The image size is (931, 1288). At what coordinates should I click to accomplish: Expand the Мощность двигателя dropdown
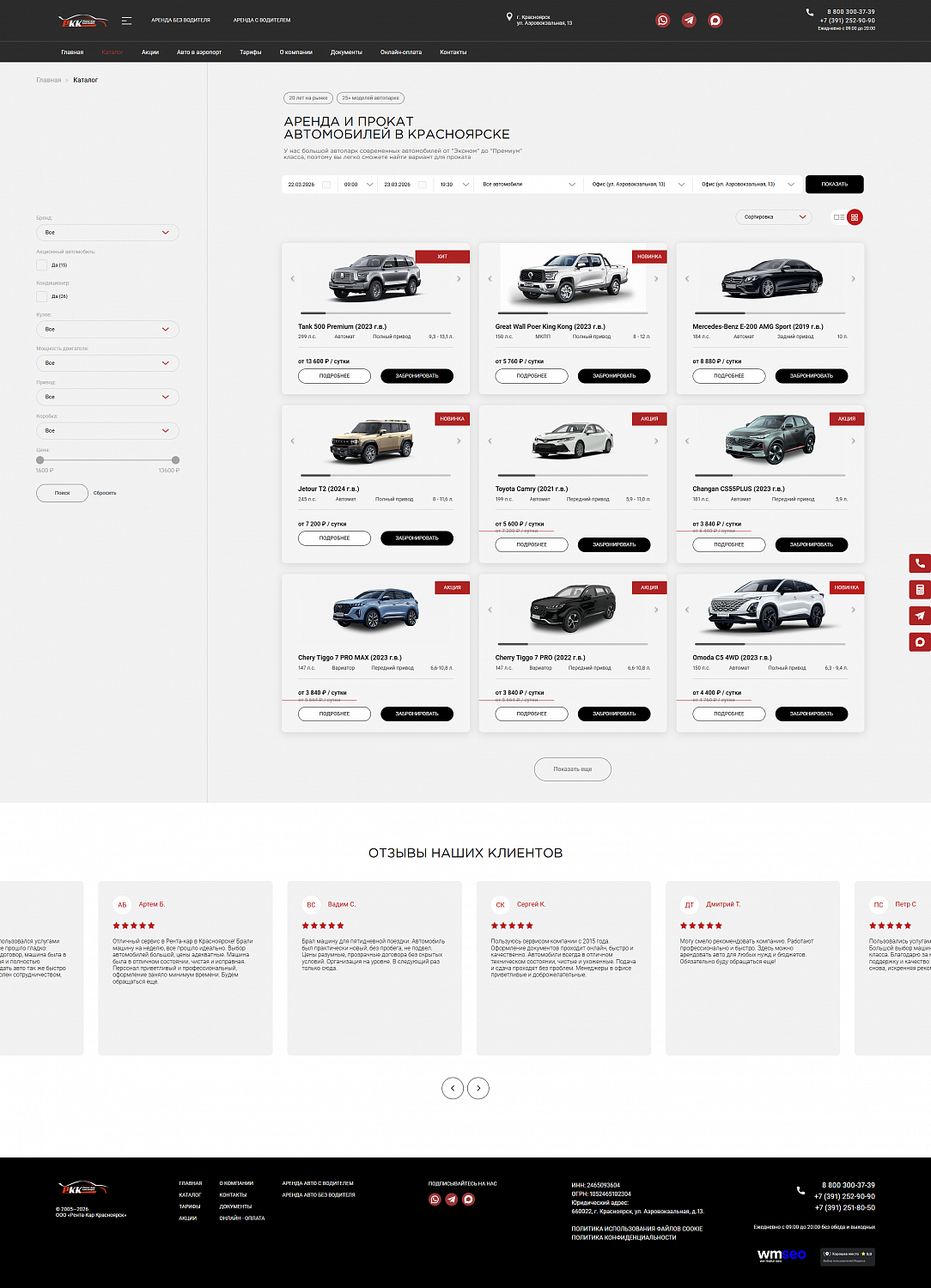(107, 363)
